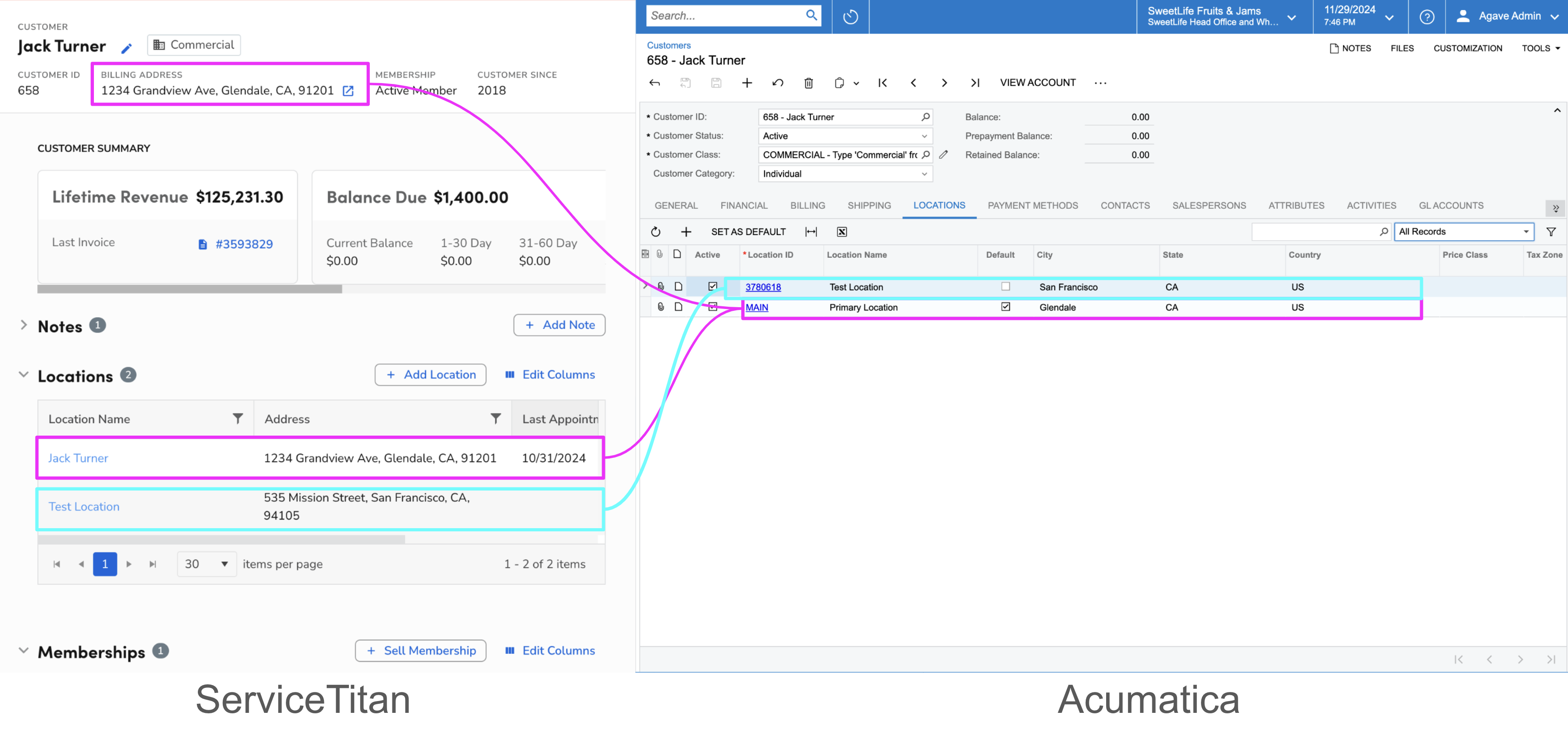Screen dimensions: 1568x736
Task: Open the business date 11/29/2024 dropdown
Action: [1360, 16]
